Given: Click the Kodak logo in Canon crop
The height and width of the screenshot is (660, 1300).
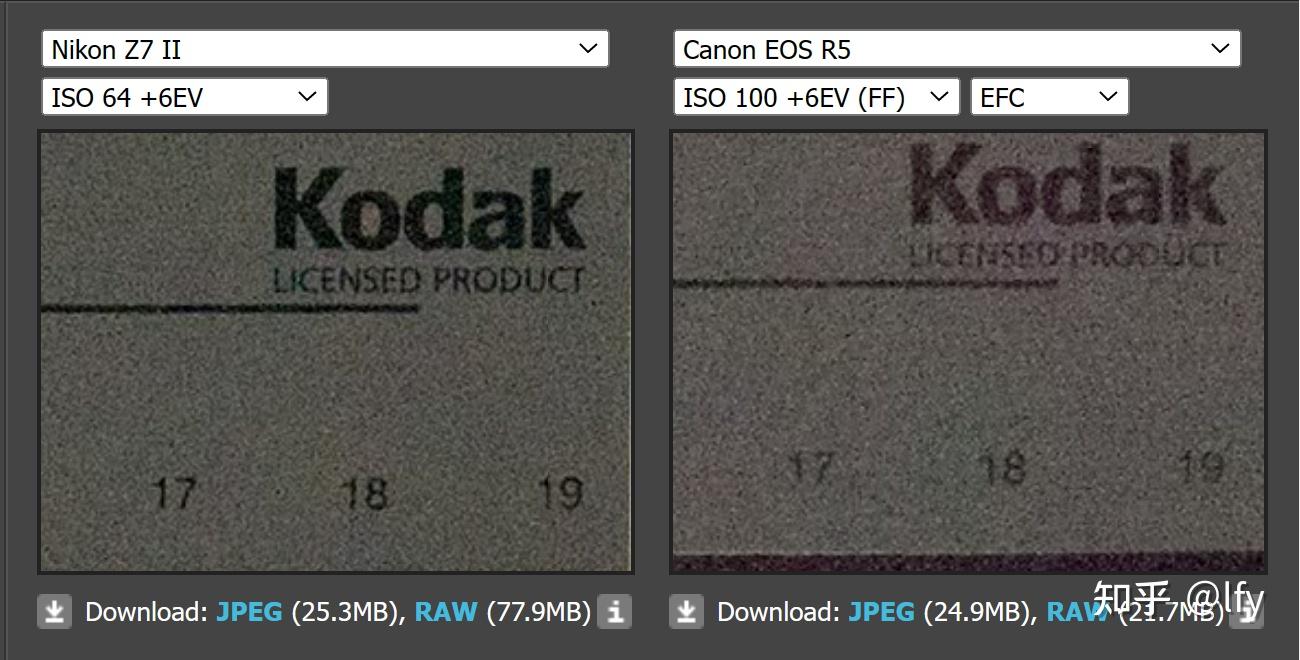Looking at the screenshot, I should tap(1066, 187).
